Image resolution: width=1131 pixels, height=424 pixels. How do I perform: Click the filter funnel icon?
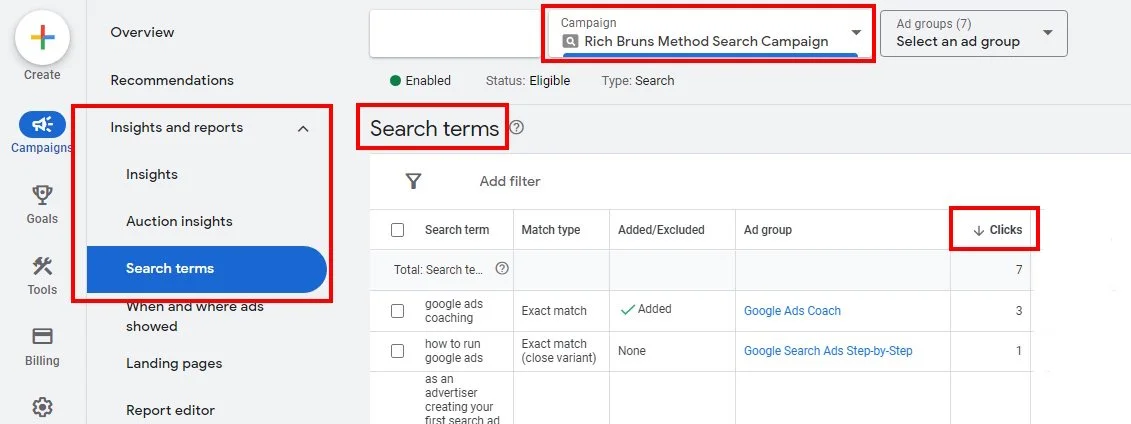coord(413,181)
